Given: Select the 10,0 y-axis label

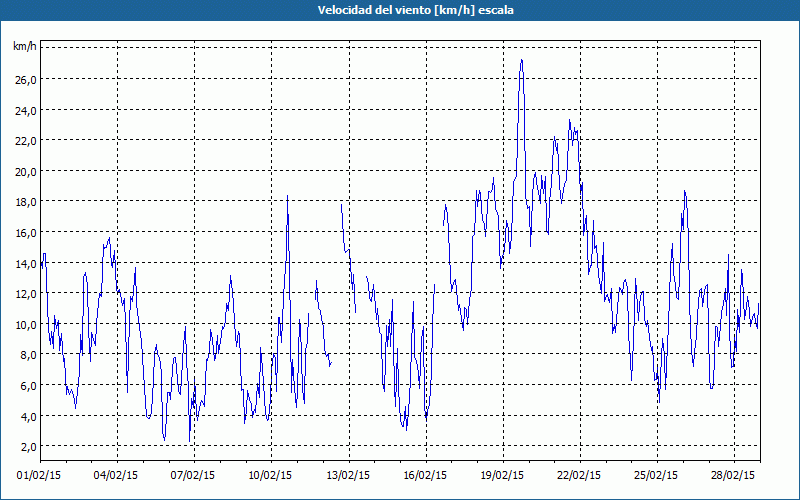Looking at the screenshot, I should click(26, 324).
